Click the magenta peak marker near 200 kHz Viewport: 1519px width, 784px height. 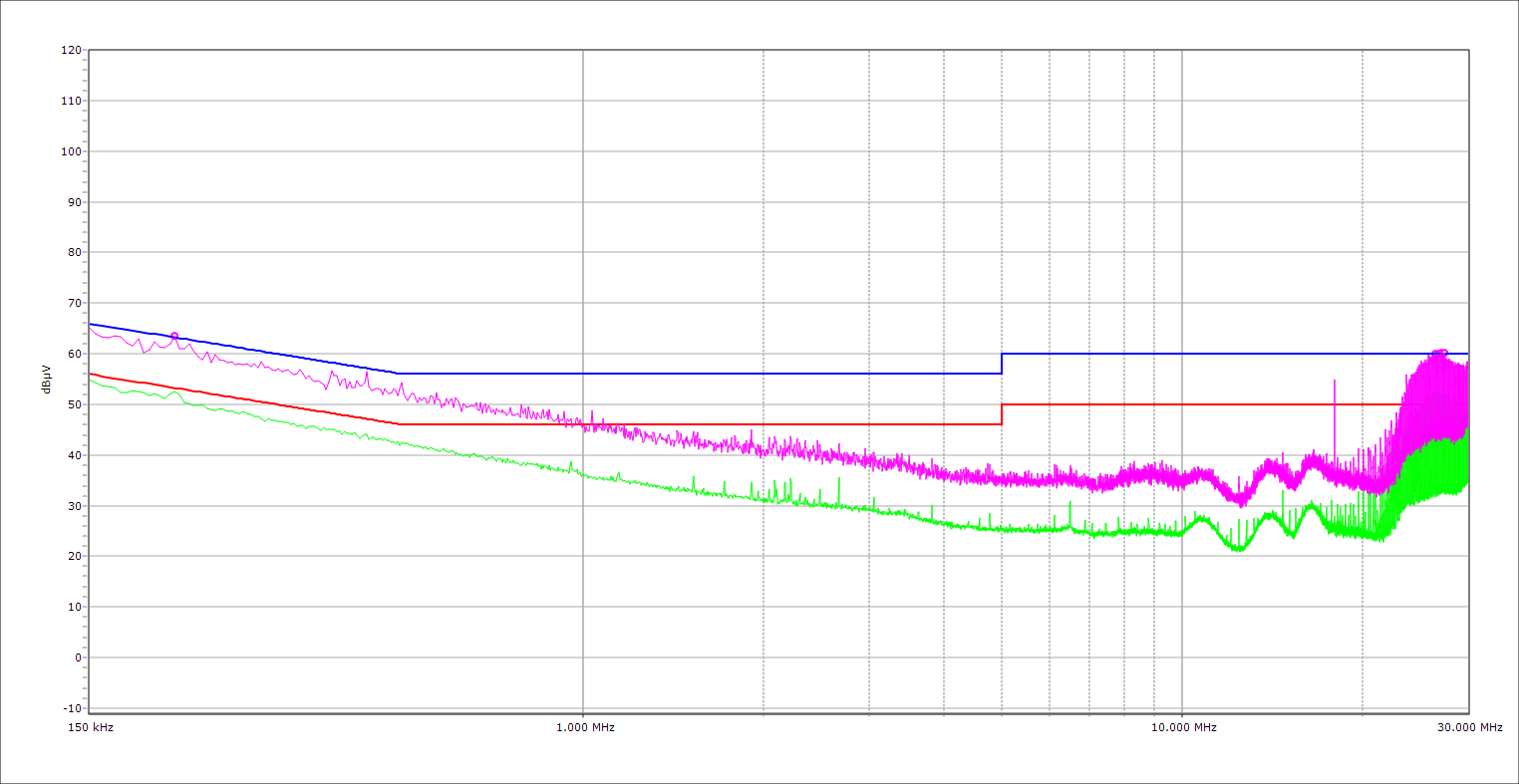pos(174,337)
